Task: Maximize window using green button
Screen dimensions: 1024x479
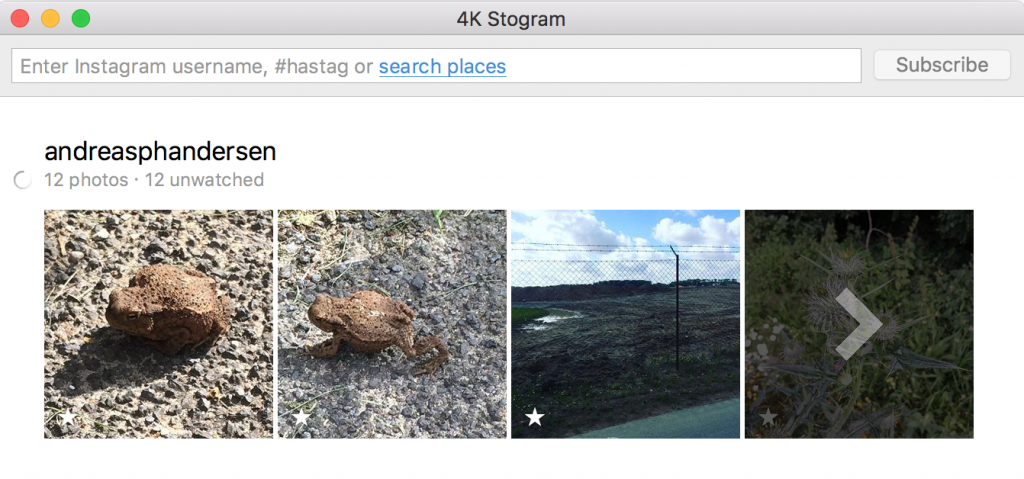Action: click(x=81, y=19)
